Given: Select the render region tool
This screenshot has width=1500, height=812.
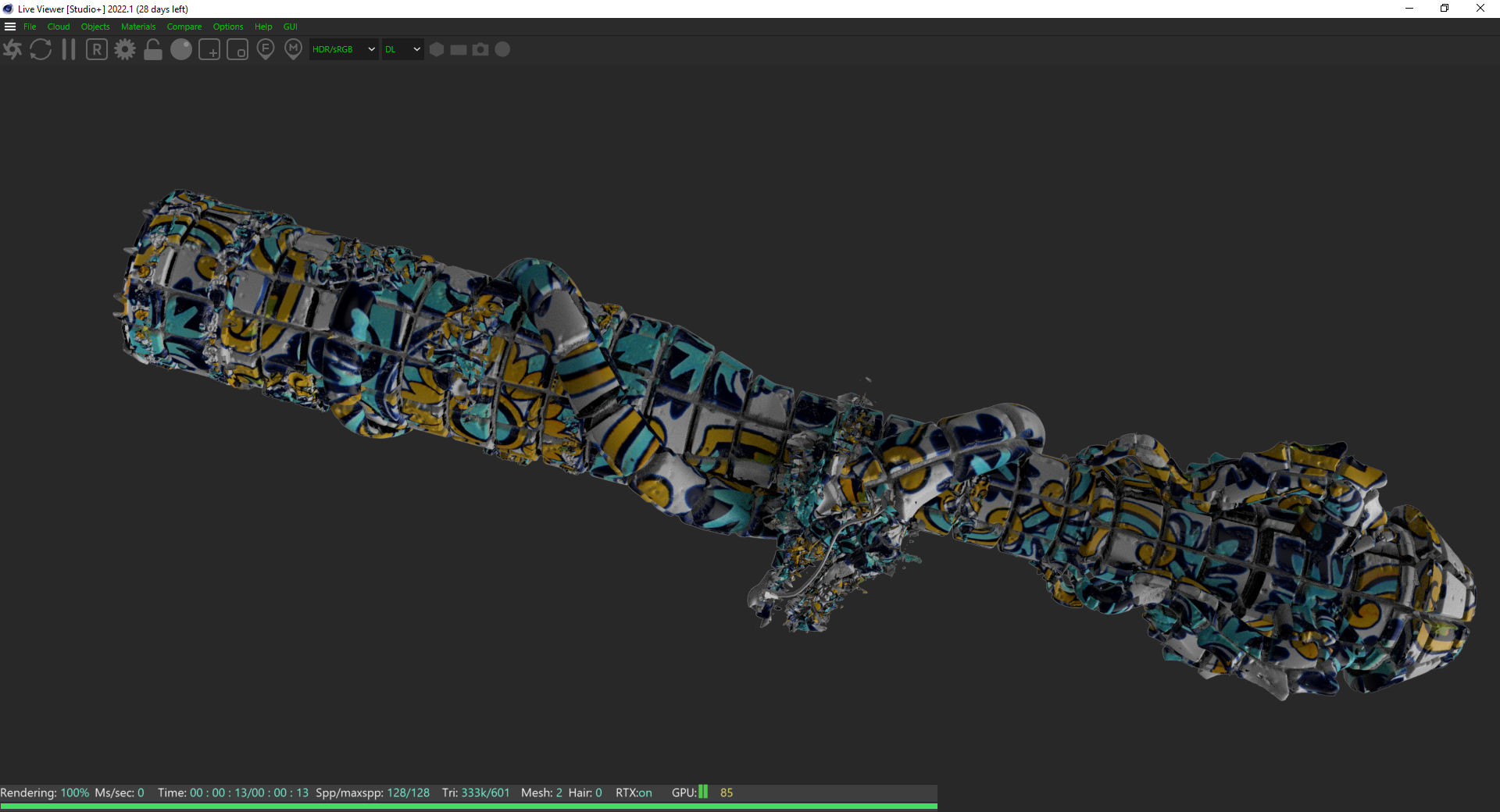Looking at the screenshot, I should [209, 50].
